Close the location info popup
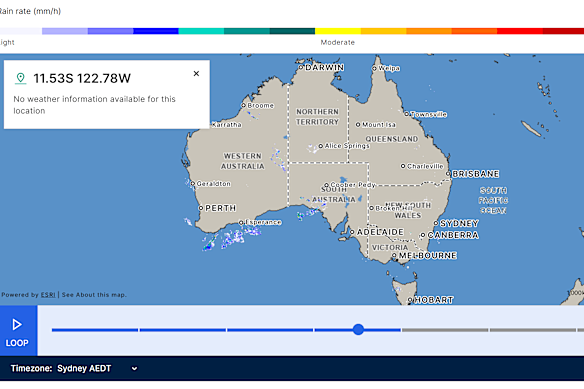The image size is (584, 389). click(196, 74)
